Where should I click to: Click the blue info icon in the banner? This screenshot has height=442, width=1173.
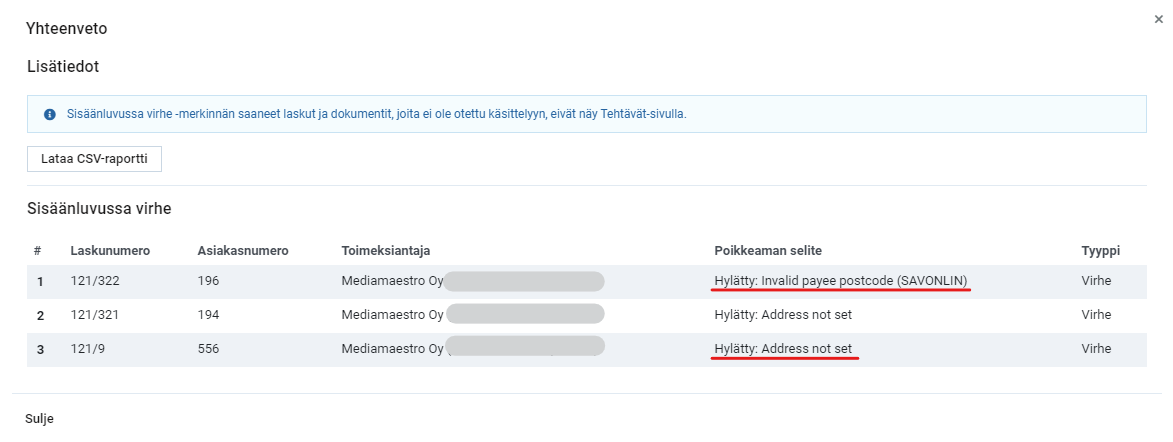click(50, 115)
